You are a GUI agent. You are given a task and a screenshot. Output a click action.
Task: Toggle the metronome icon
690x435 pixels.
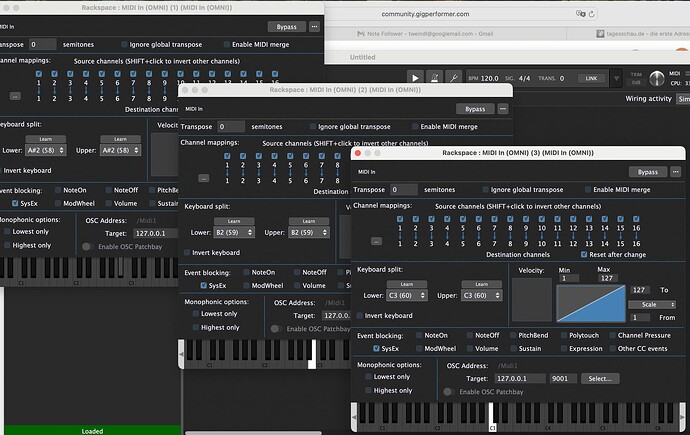(x=434, y=78)
